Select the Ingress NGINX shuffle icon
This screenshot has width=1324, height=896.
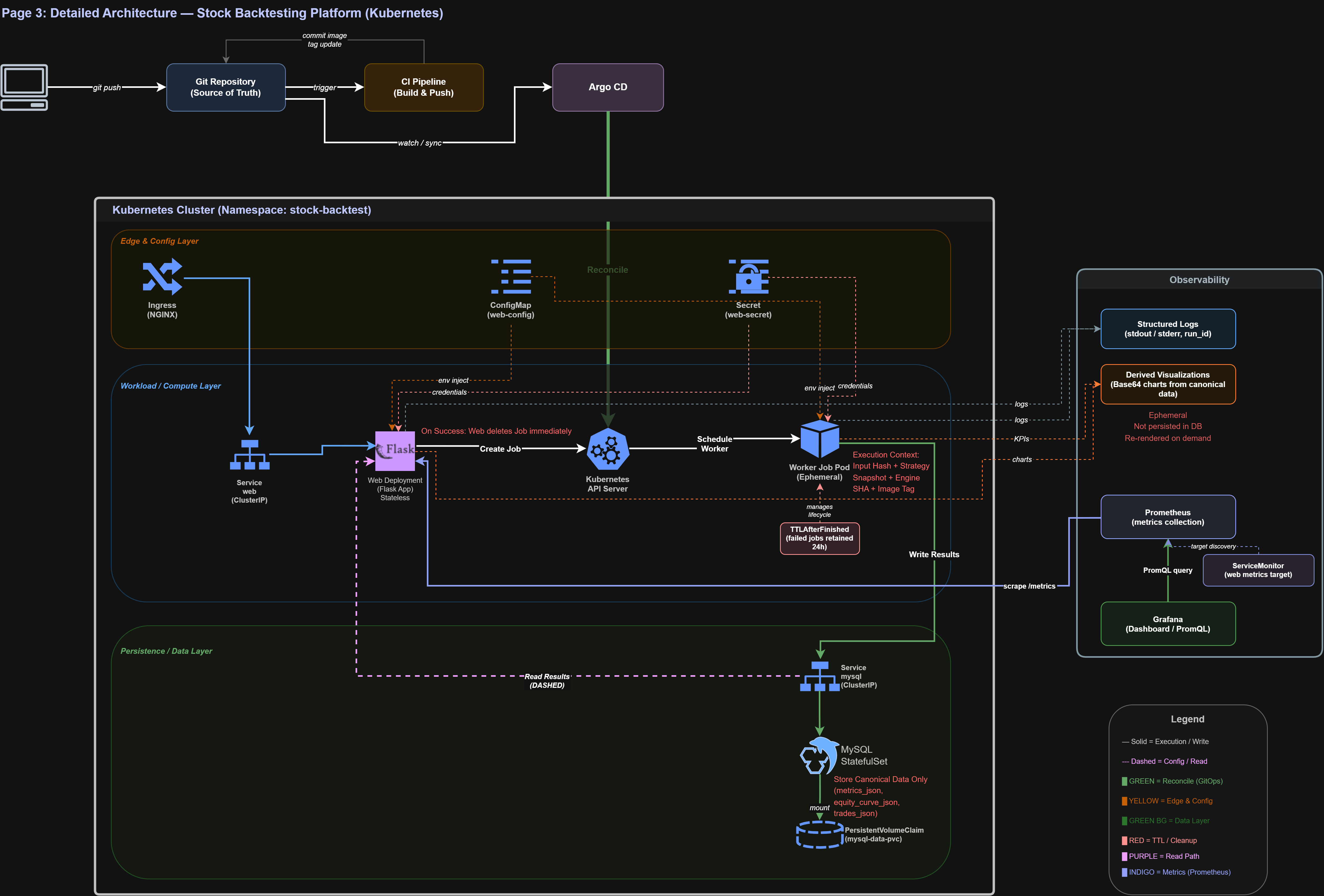click(162, 277)
